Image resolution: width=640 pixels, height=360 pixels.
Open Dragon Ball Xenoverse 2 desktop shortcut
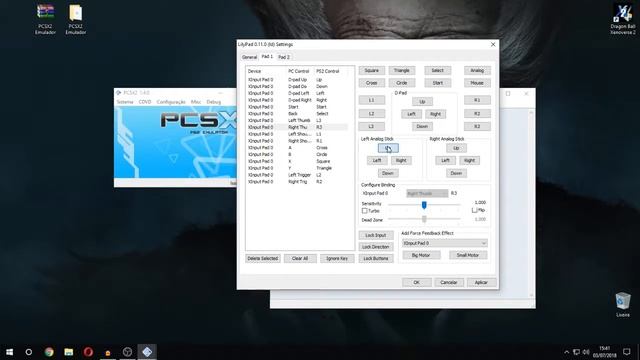pos(623,19)
